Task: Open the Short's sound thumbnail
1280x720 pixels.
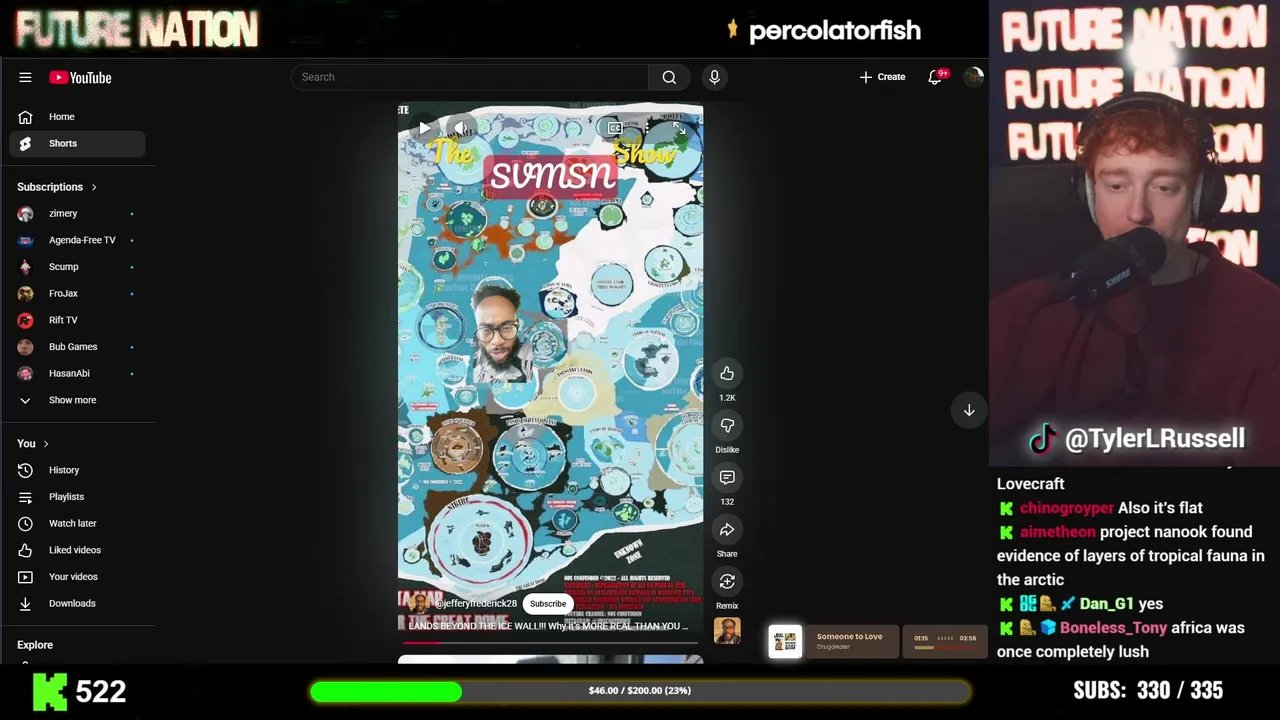Action: 727,631
